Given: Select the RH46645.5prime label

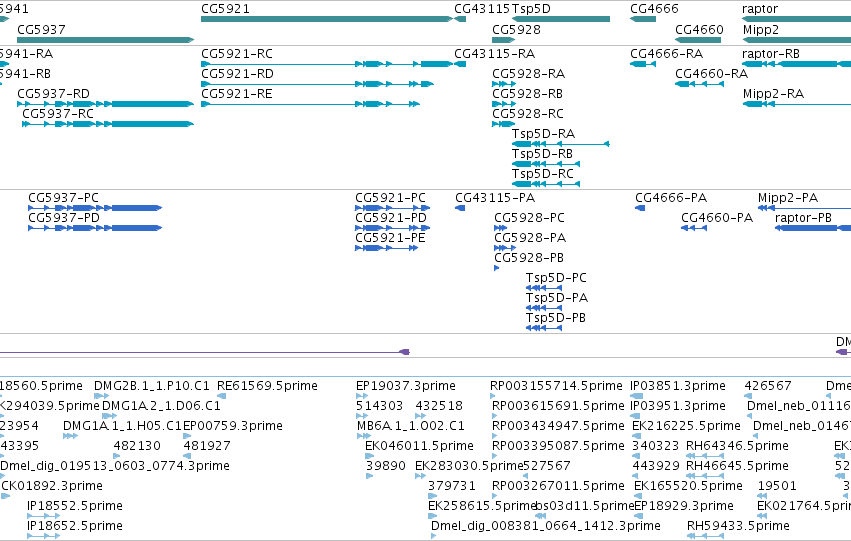Looking at the screenshot, I should [x=737, y=466].
